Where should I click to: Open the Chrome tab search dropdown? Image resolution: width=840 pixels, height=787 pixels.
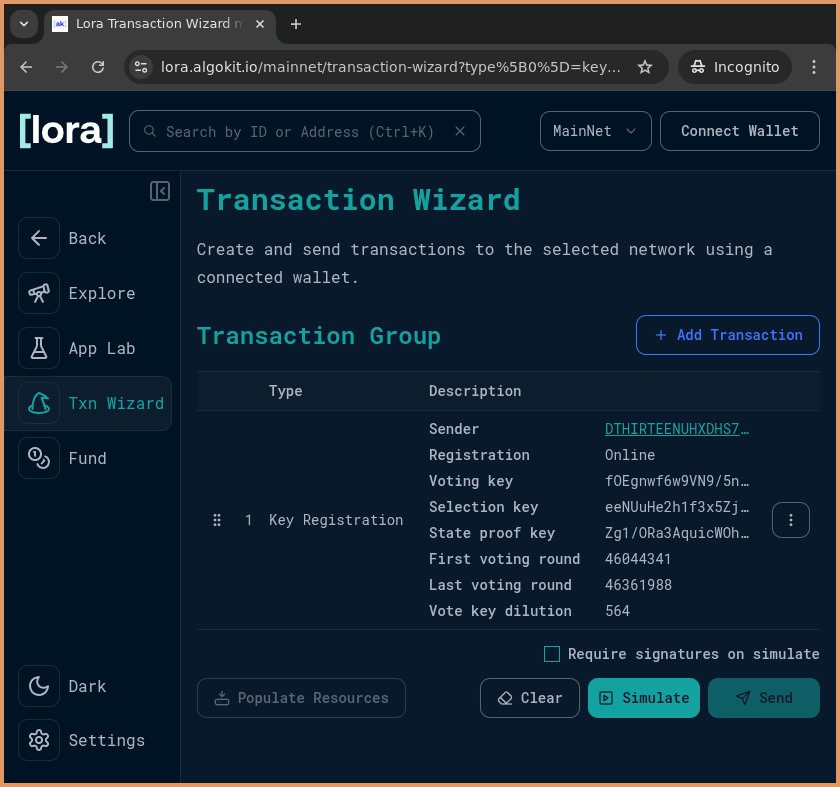click(x=24, y=24)
